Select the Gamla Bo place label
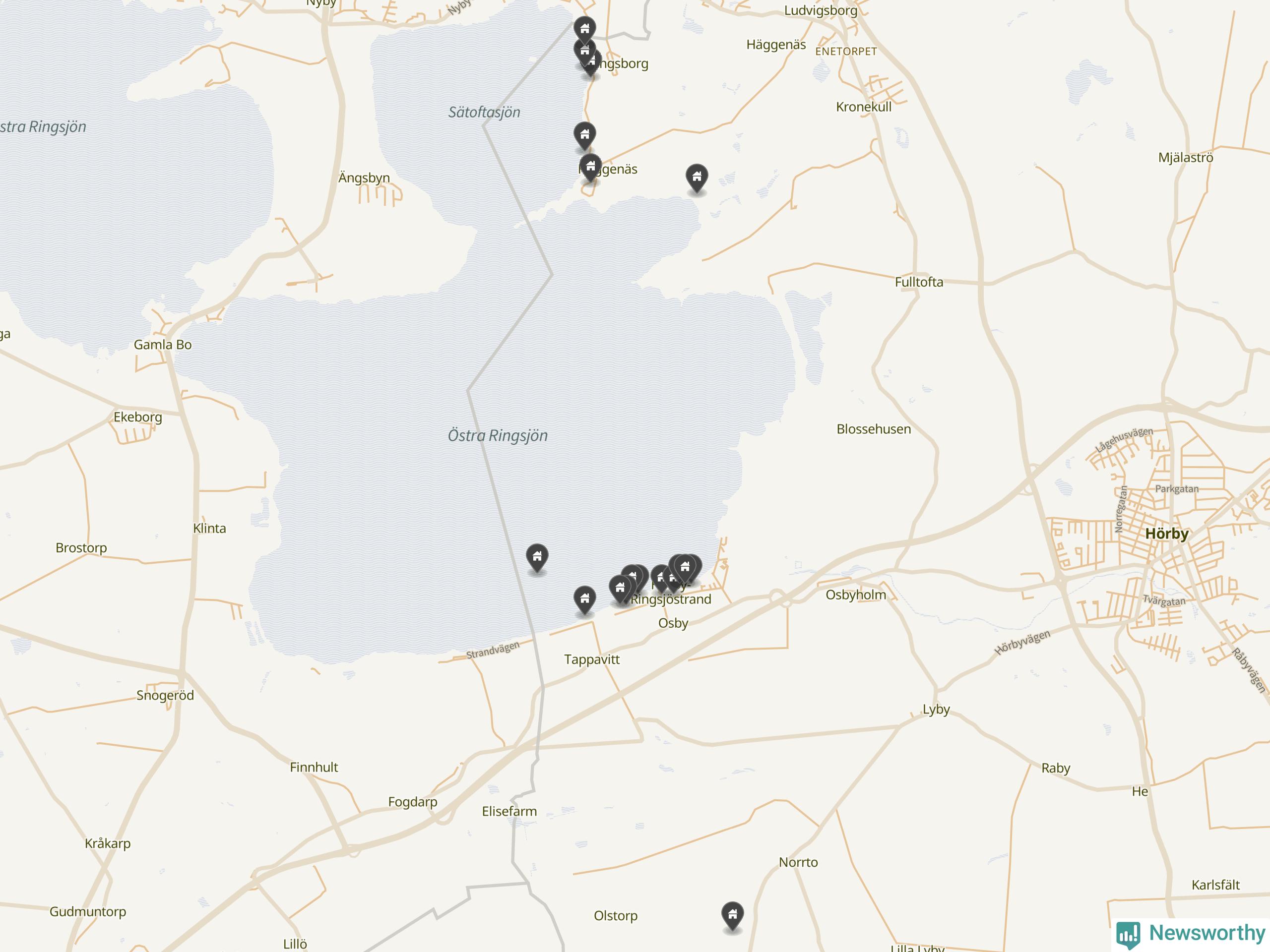The height and width of the screenshot is (952, 1270). [163, 345]
